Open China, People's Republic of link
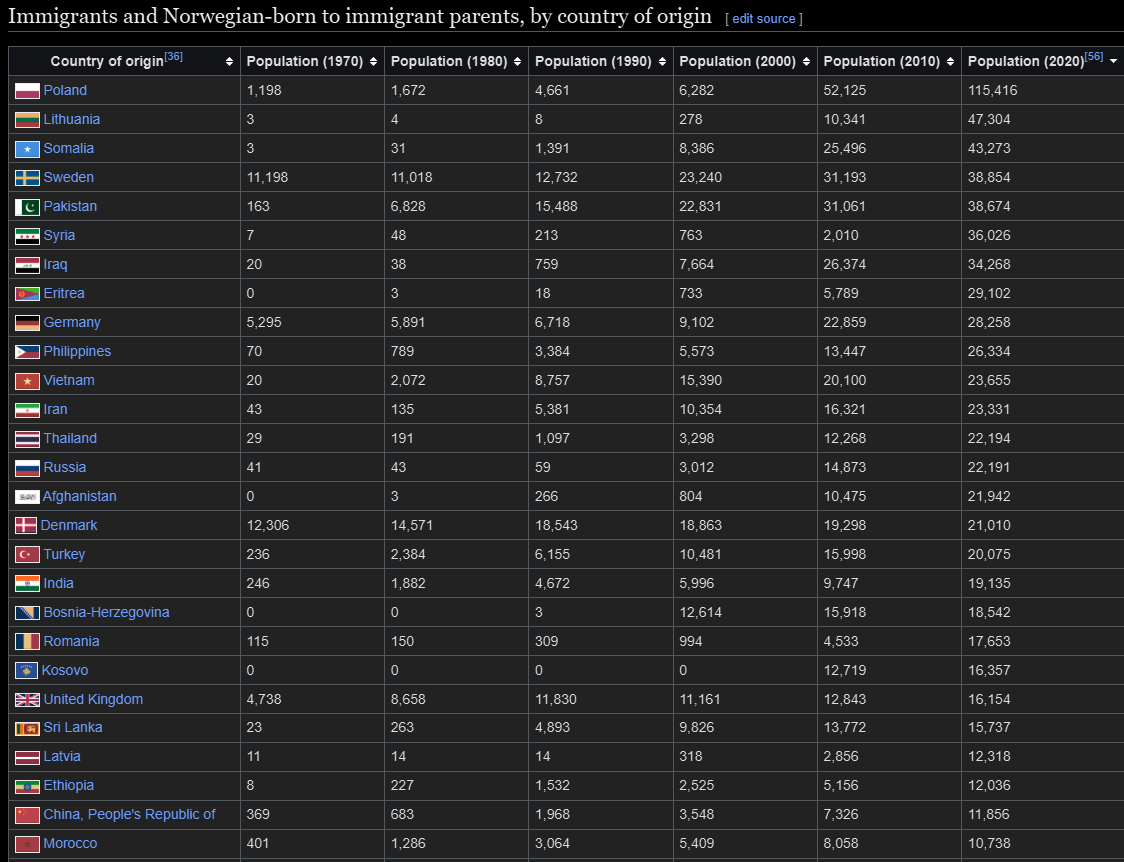The image size is (1124, 862). (x=130, y=815)
